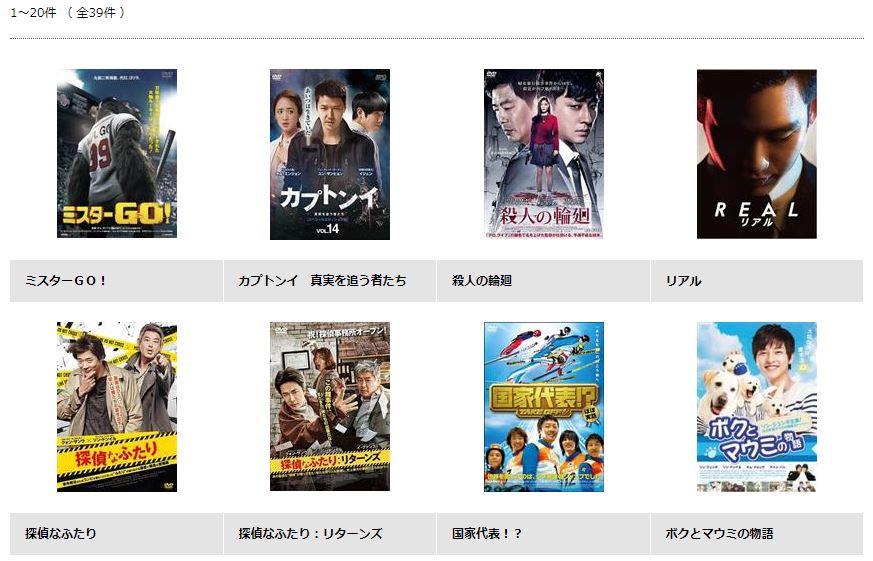Open the REAL リアル cover image
The image size is (873, 561).
coord(757,154)
